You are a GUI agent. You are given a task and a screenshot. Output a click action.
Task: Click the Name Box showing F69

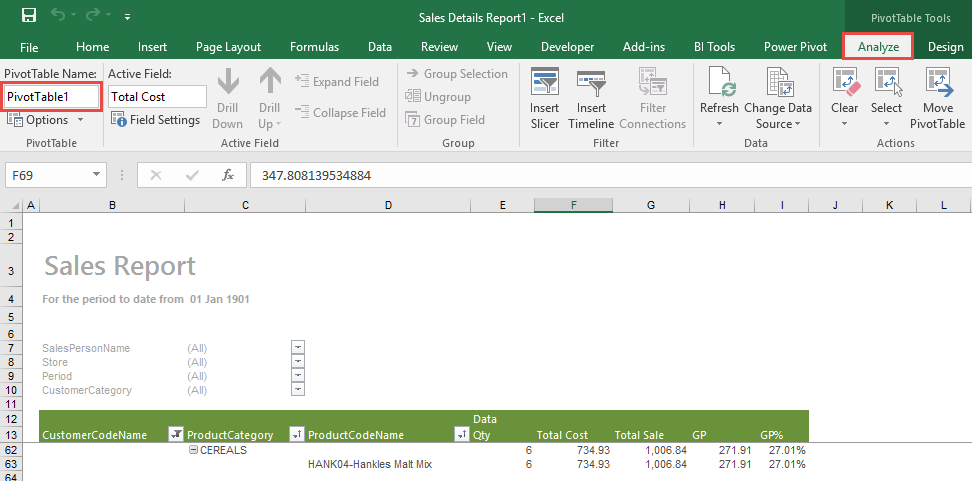47,175
